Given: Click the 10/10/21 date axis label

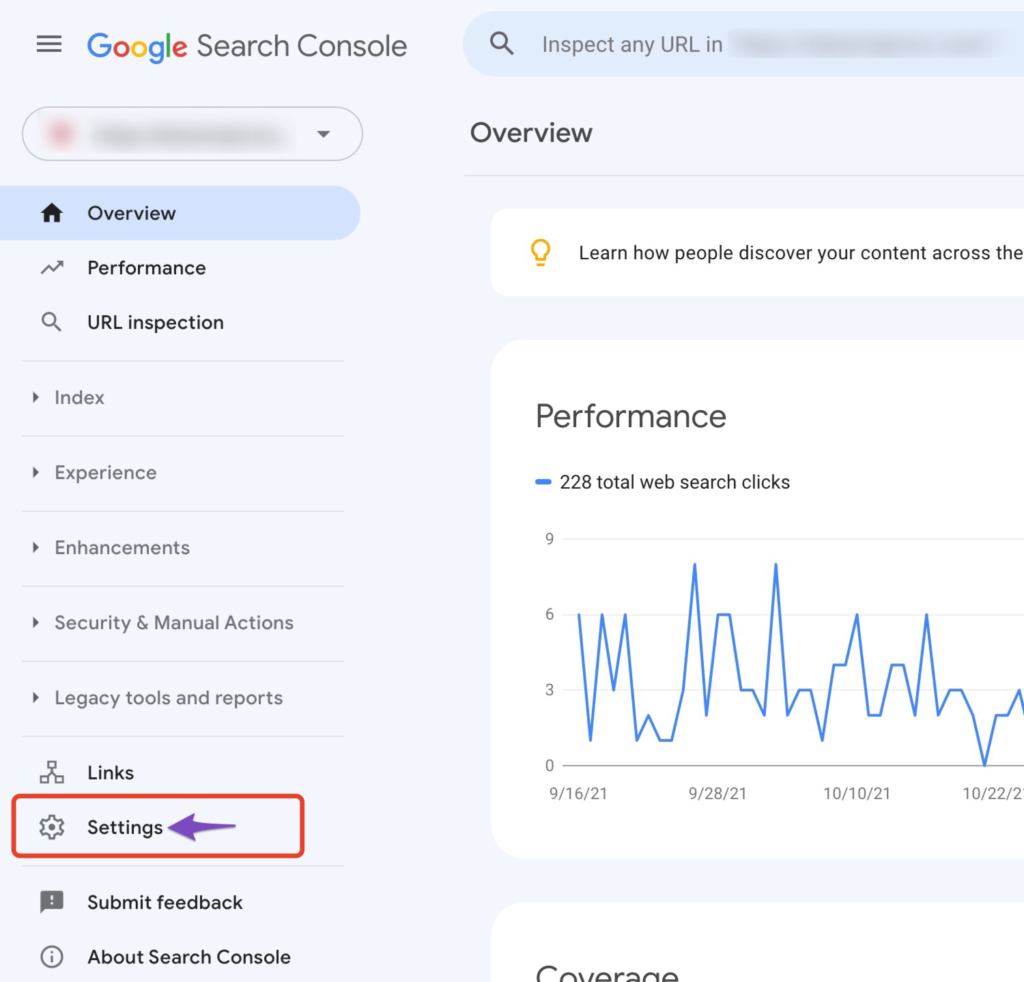Looking at the screenshot, I should (x=856, y=793).
